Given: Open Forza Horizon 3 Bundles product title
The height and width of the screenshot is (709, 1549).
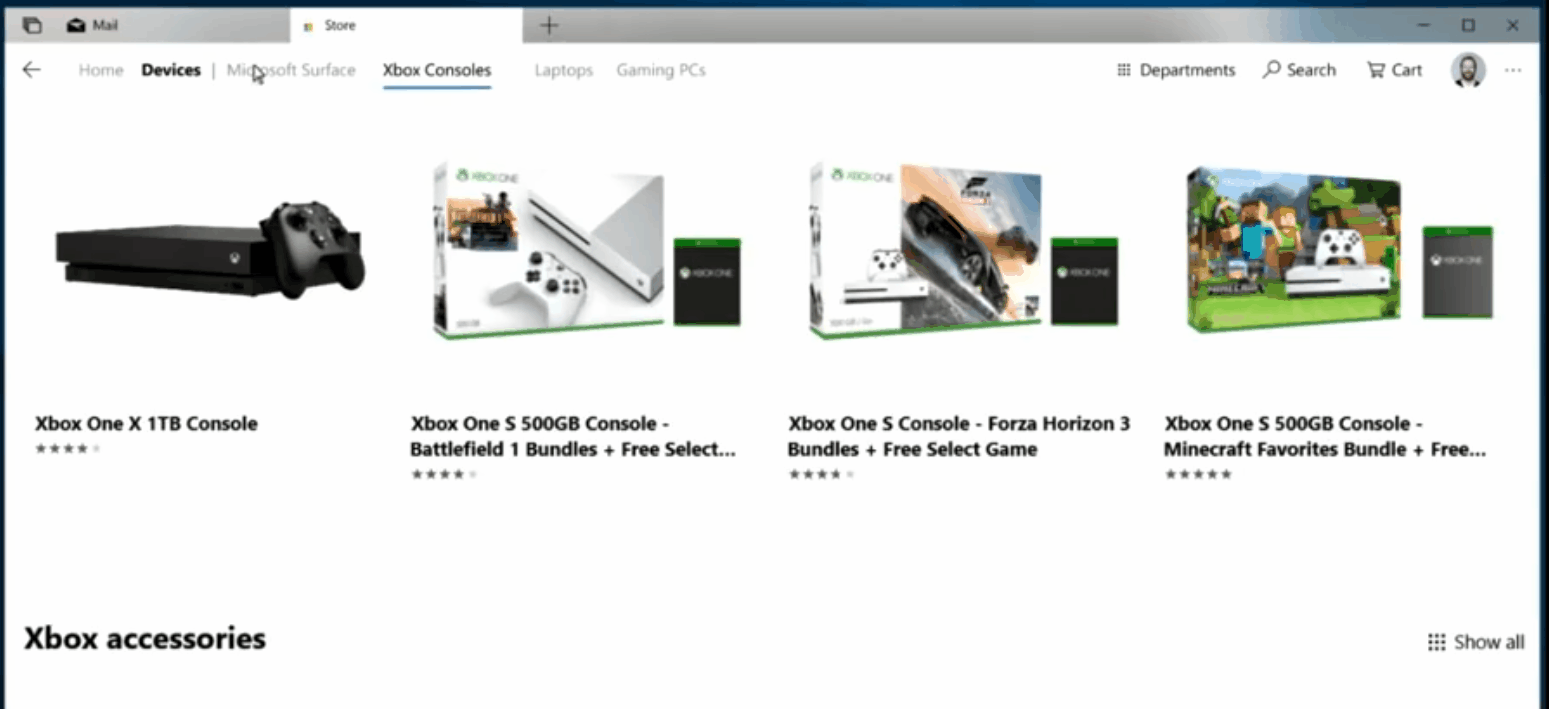Looking at the screenshot, I should click(958, 437).
